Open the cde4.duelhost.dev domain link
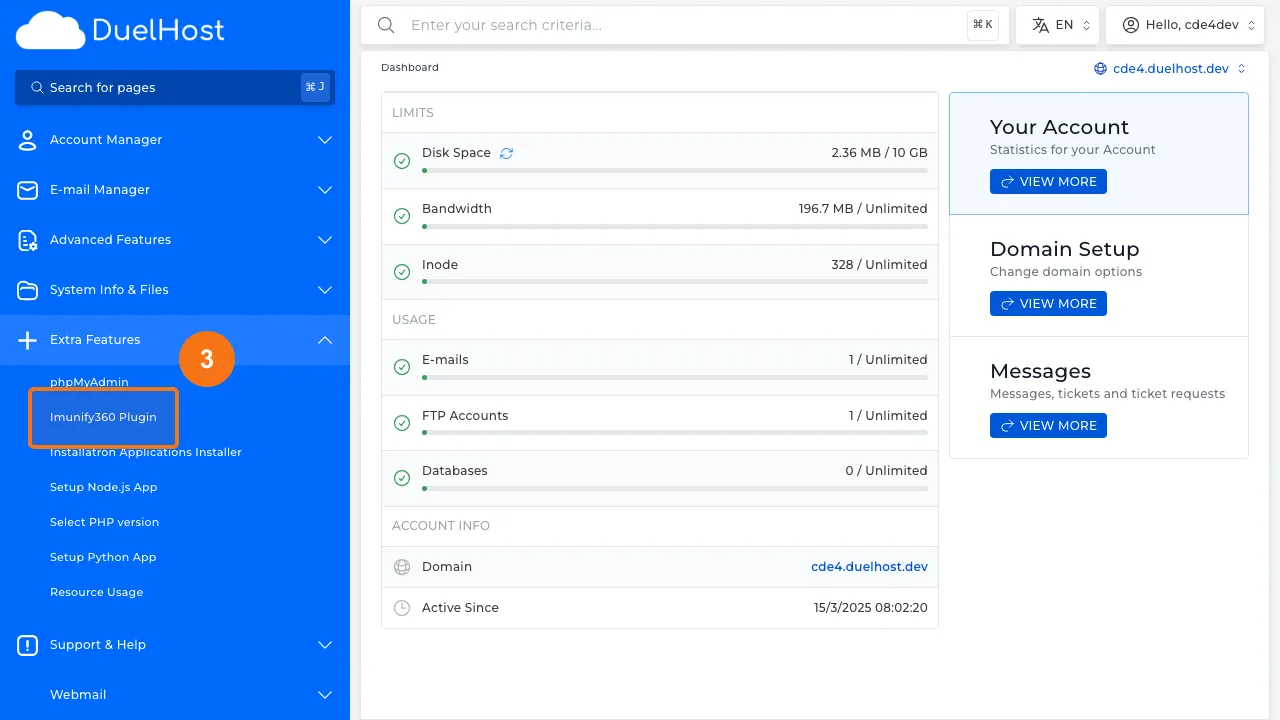The image size is (1280, 720). [868, 567]
